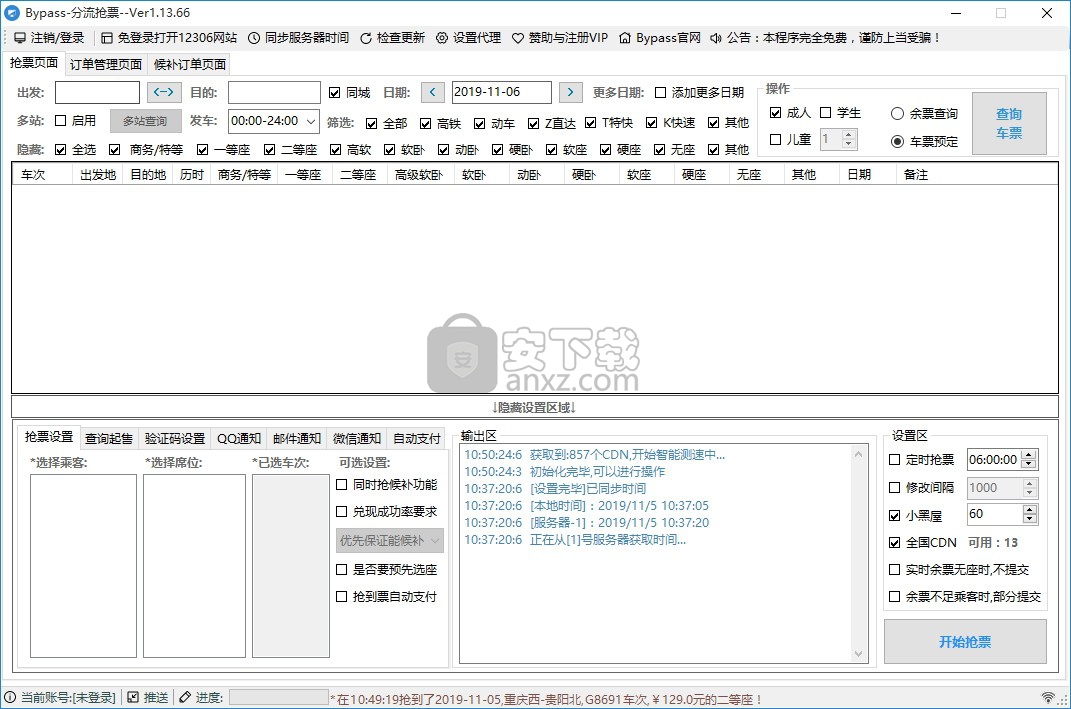Enable 抢到票自动支付 checkbox

click(x=342, y=597)
